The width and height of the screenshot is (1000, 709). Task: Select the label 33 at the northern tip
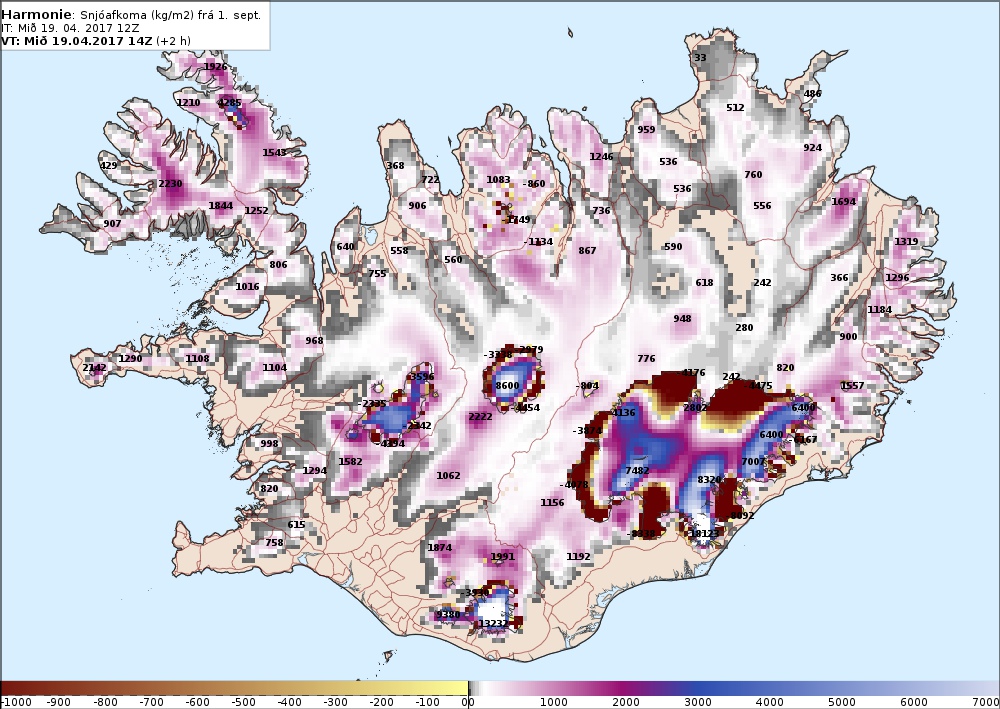(700, 57)
